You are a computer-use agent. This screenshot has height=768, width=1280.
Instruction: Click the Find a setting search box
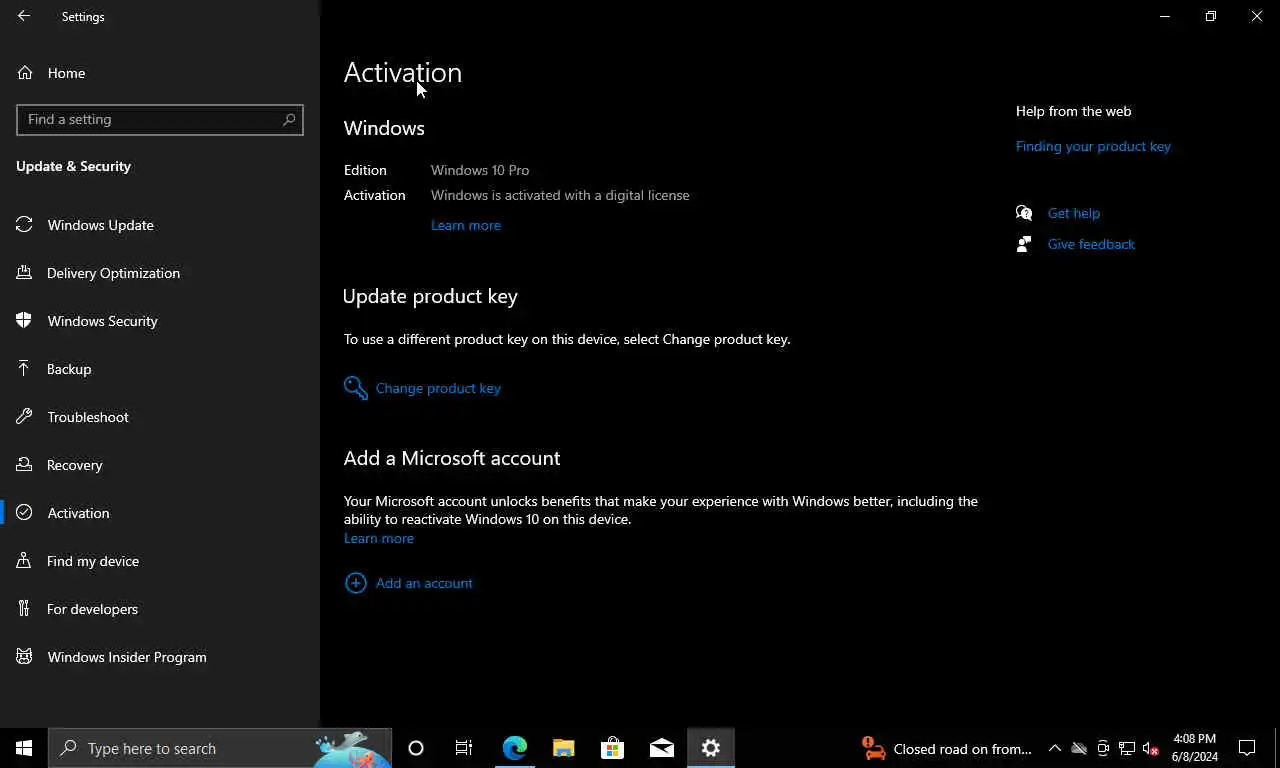(x=160, y=119)
